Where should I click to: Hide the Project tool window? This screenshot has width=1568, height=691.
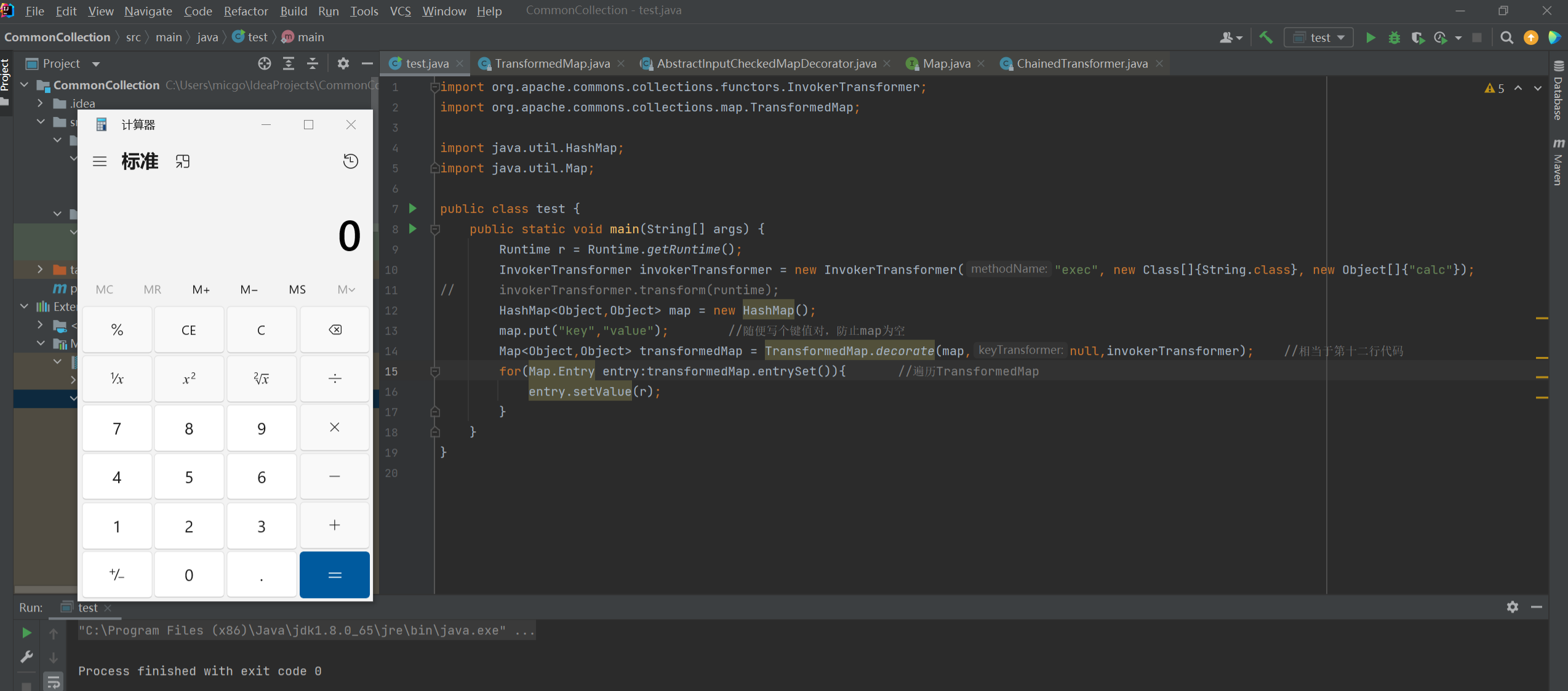click(x=367, y=63)
